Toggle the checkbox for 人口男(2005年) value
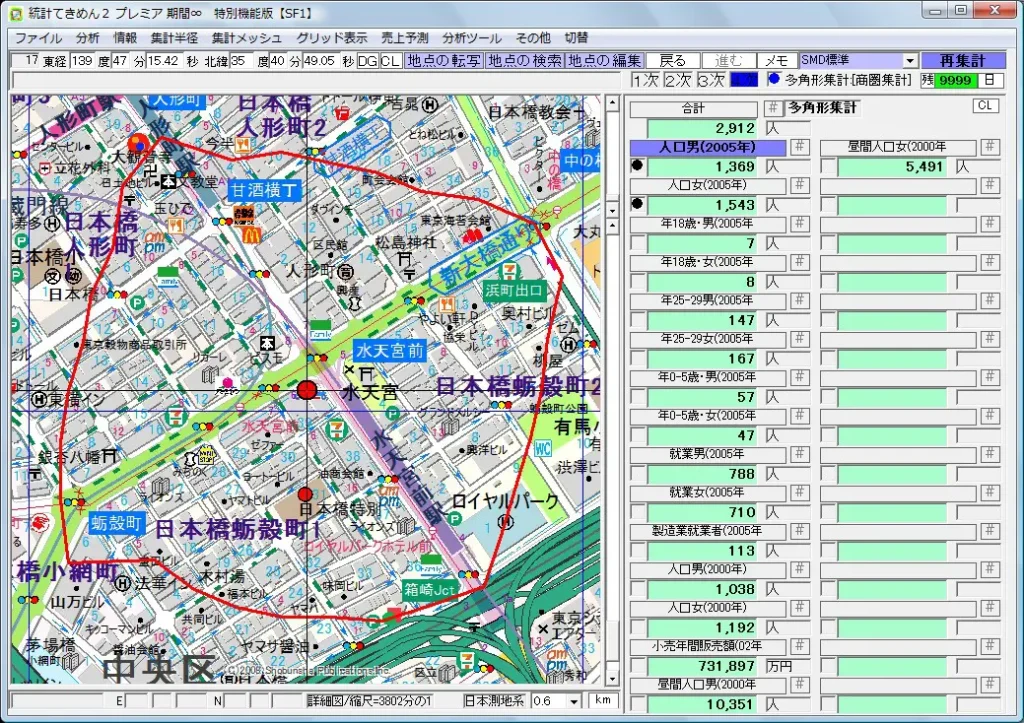1024x723 pixels. point(637,166)
